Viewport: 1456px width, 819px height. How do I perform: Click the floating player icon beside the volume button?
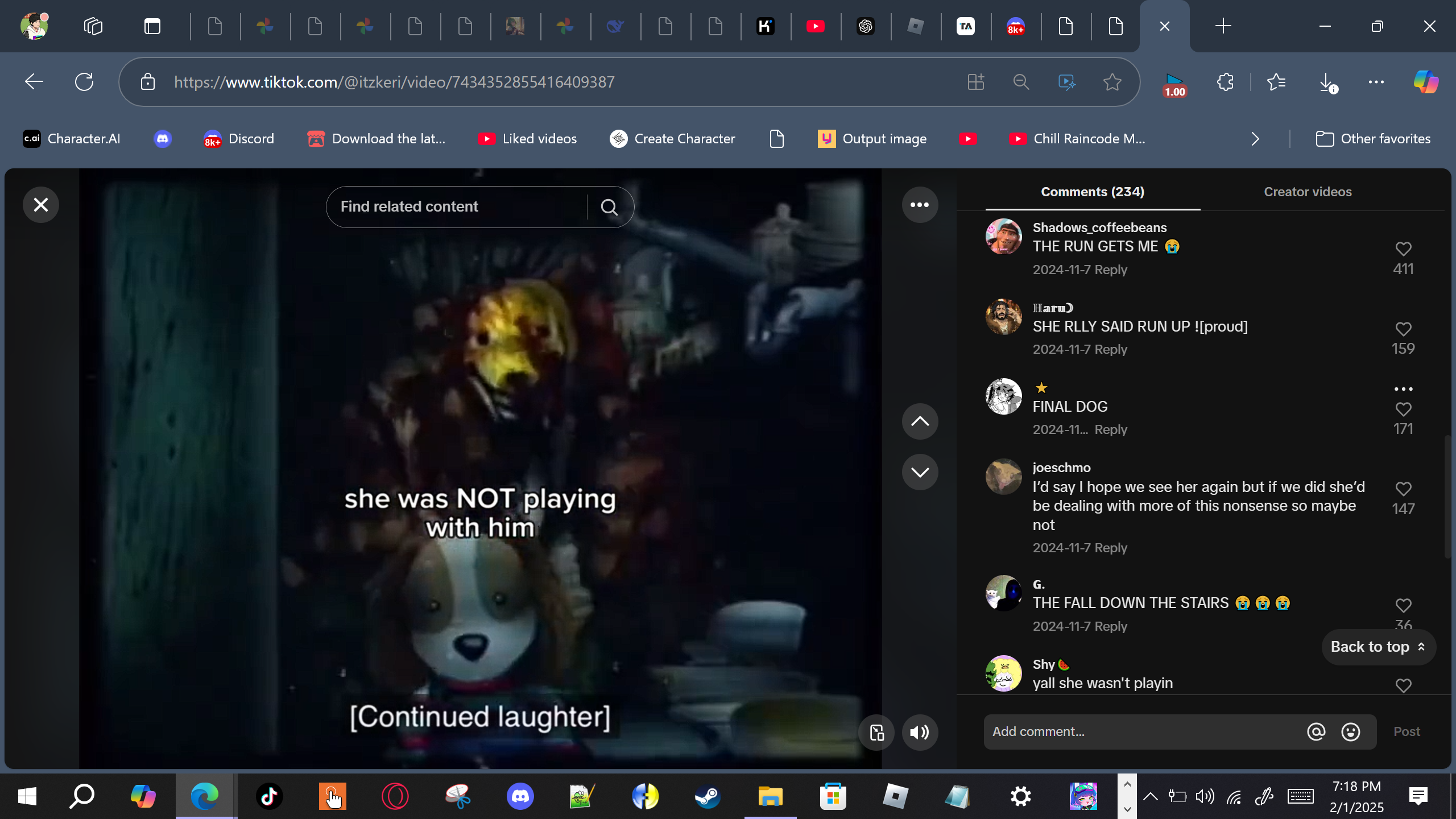pyautogui.click(x=876, y=733)
